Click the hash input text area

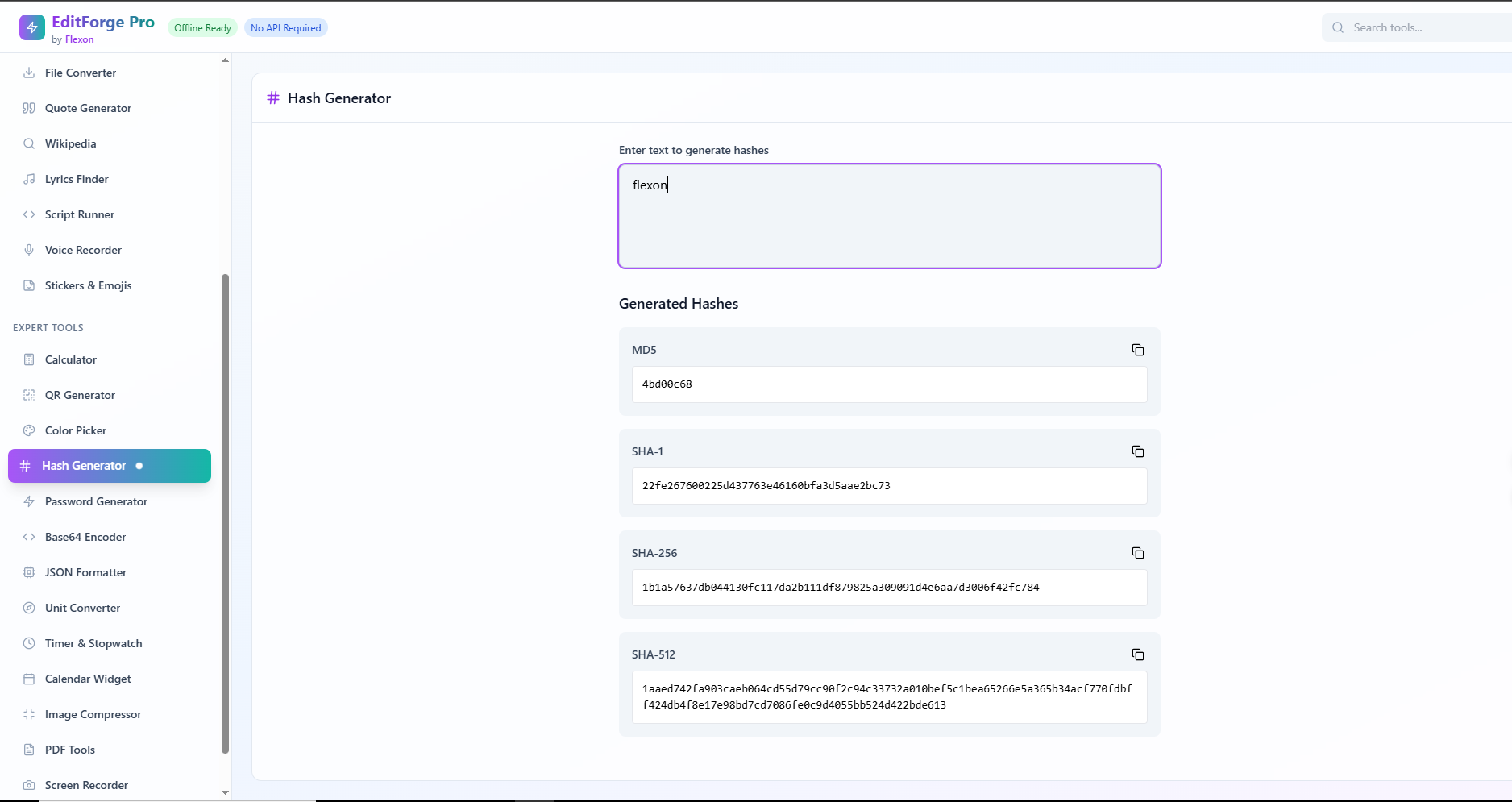[890, 216]
